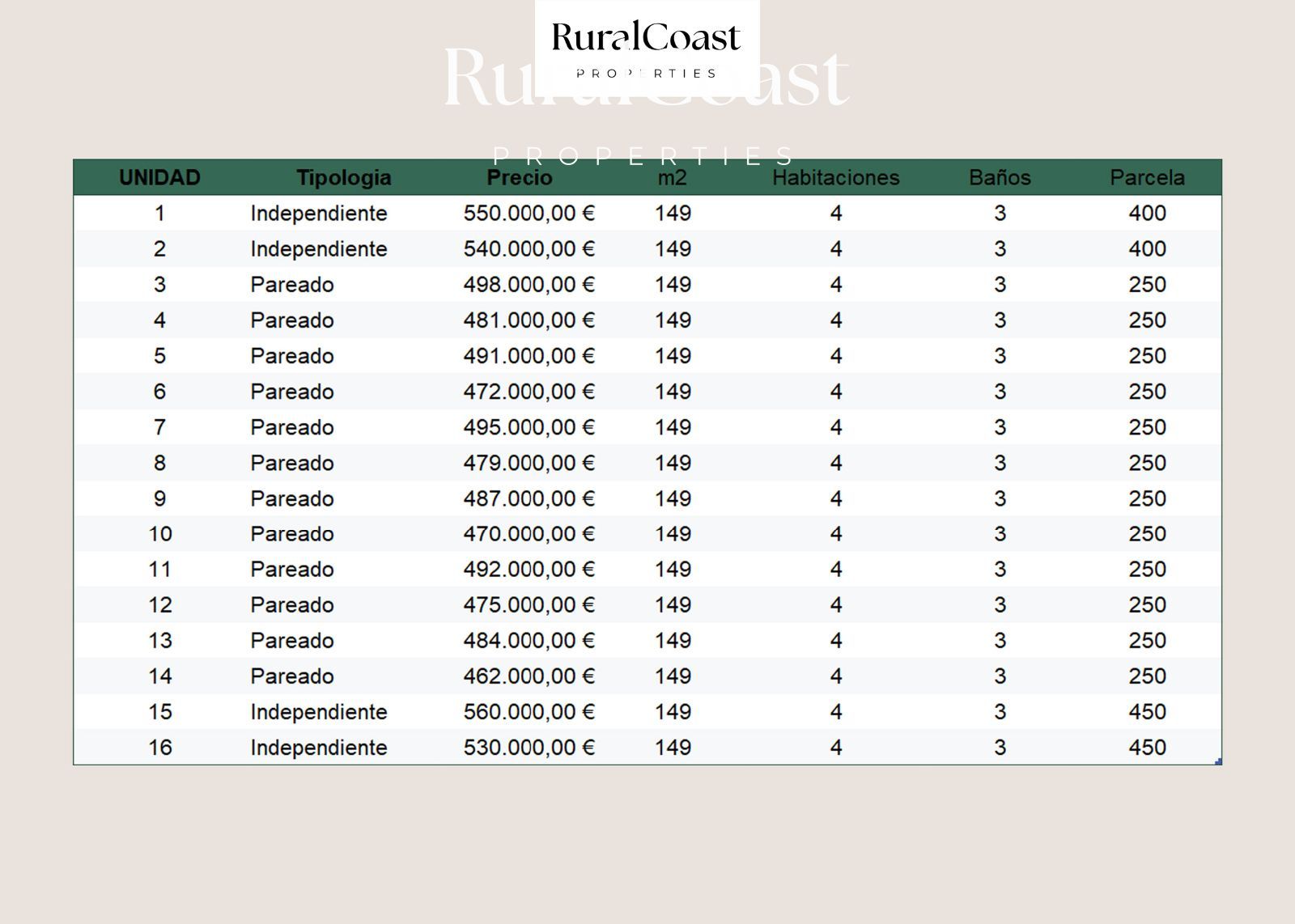
Task: Click the 530.000,00 € price for unit 16
Action: (x=529, y=748)
